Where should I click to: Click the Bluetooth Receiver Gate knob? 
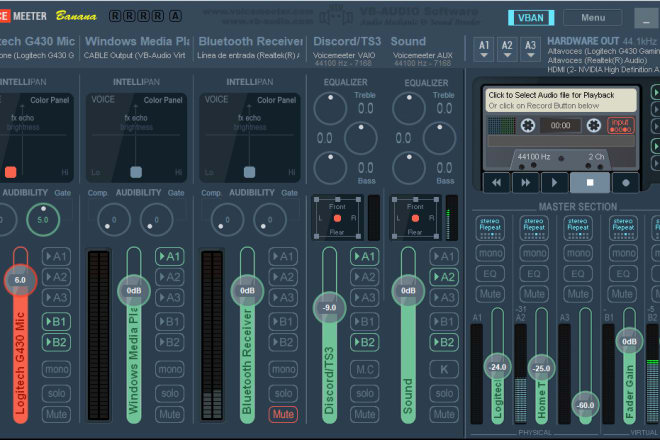269,219
